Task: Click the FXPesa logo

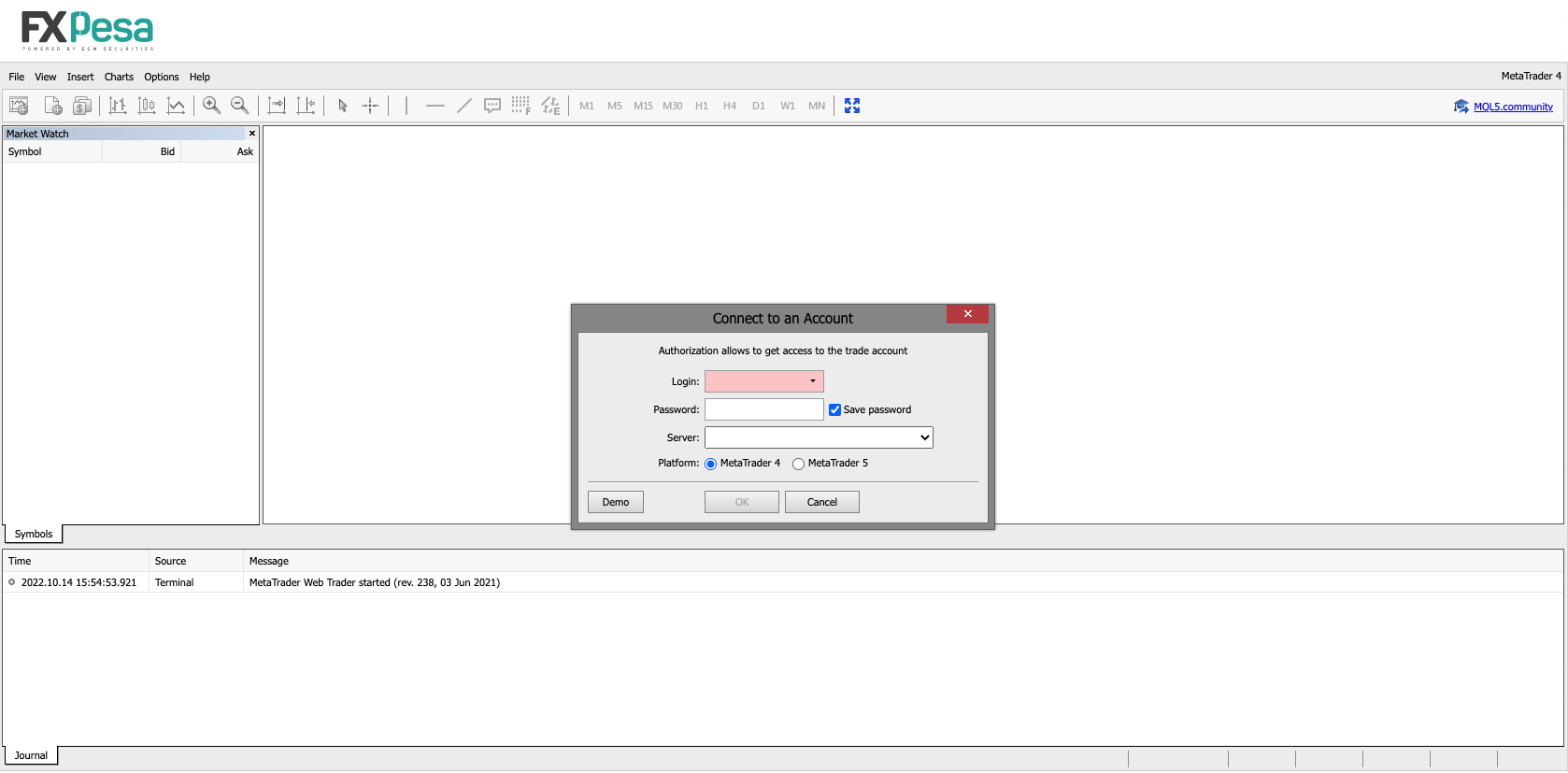Action: 87,31
